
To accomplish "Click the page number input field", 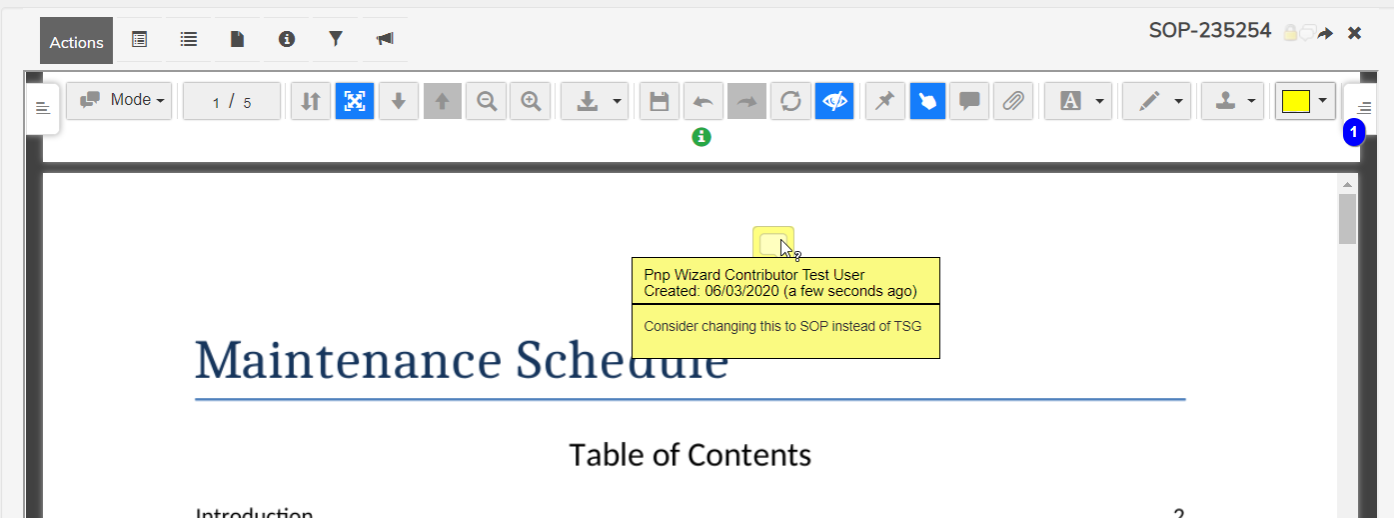I will 232,101.
